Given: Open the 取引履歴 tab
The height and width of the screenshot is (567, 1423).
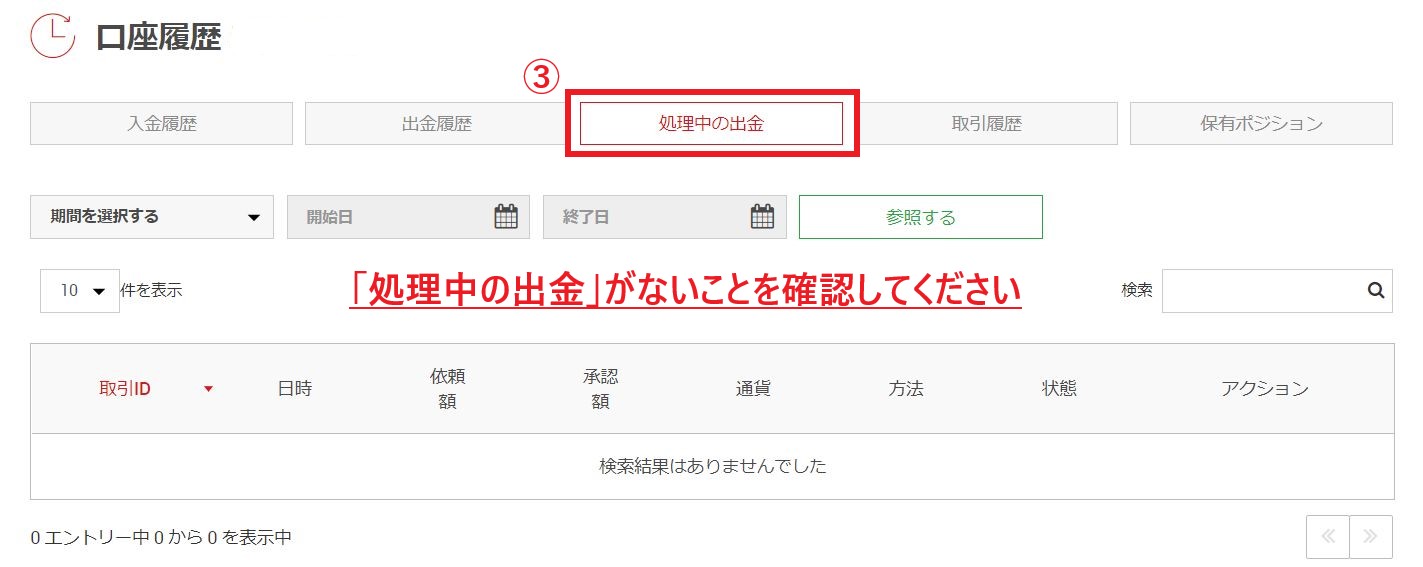Looking at the screenshot, I should tap(986, 124).
